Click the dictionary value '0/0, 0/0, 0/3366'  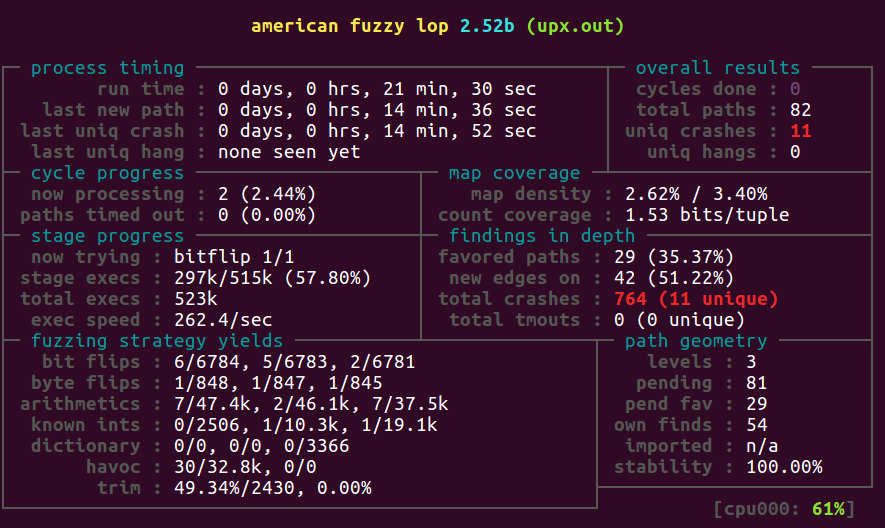pyautogui.click(x=261, y=446)
